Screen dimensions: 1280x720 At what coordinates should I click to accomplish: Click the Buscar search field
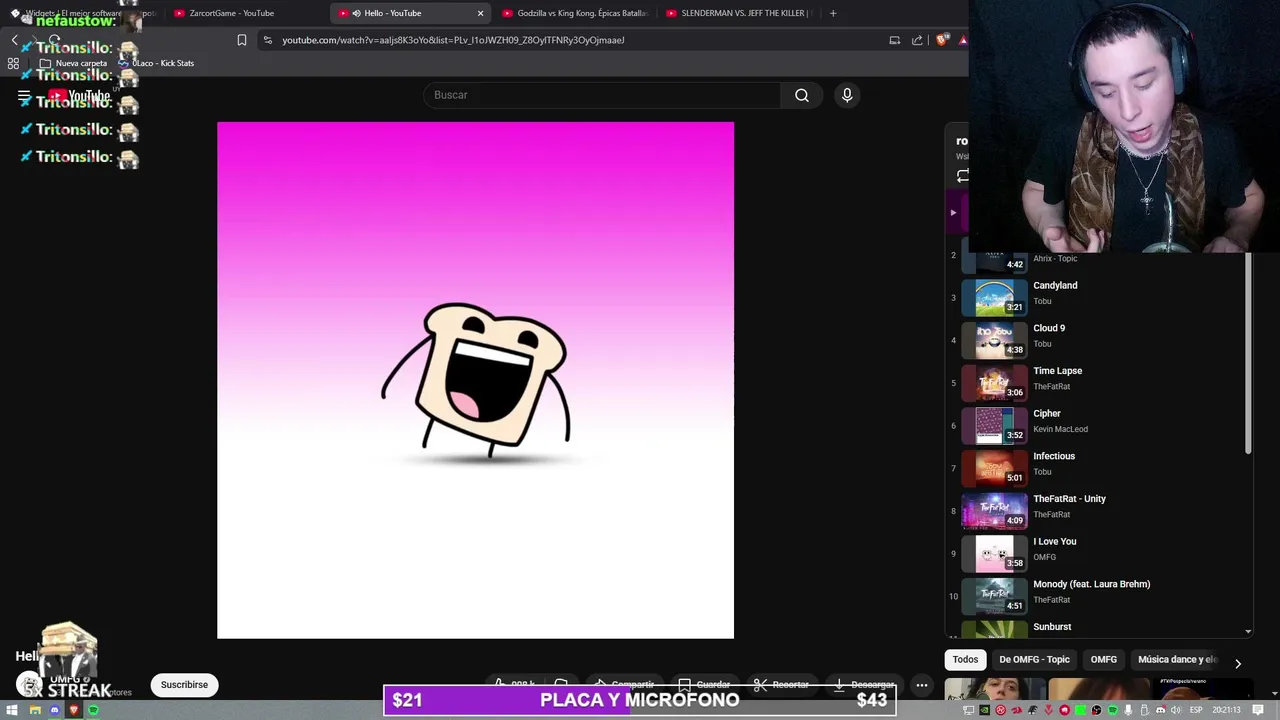coord(602,95)
